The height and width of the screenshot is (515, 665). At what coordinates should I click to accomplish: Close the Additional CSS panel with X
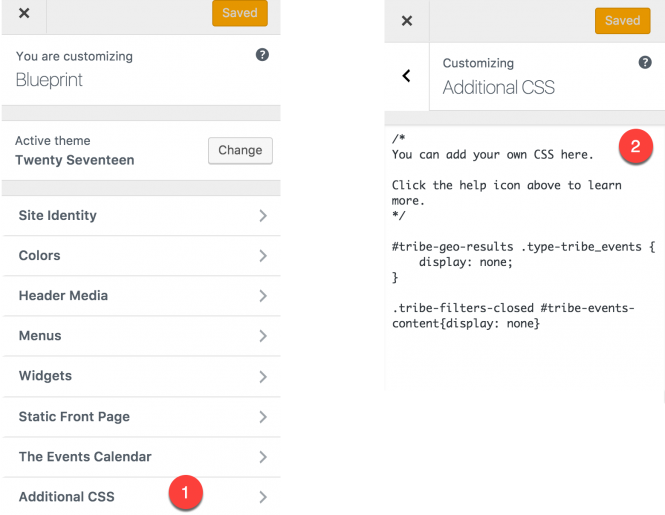407,21
